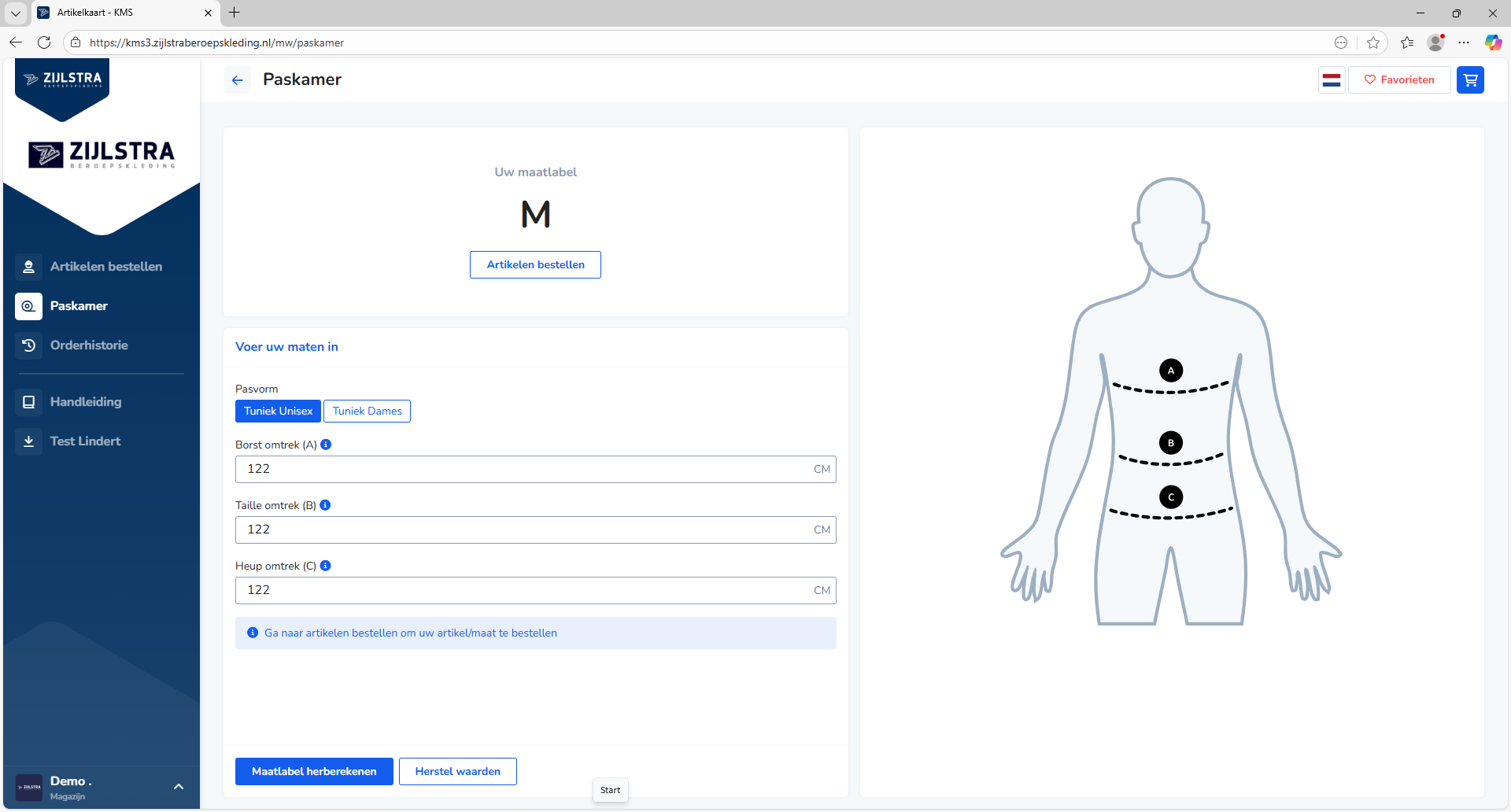This screenshot has width=1511, height=812.
Task: Go to Artikelen bestellen in sidebar
Action: (x=105, y=267)
